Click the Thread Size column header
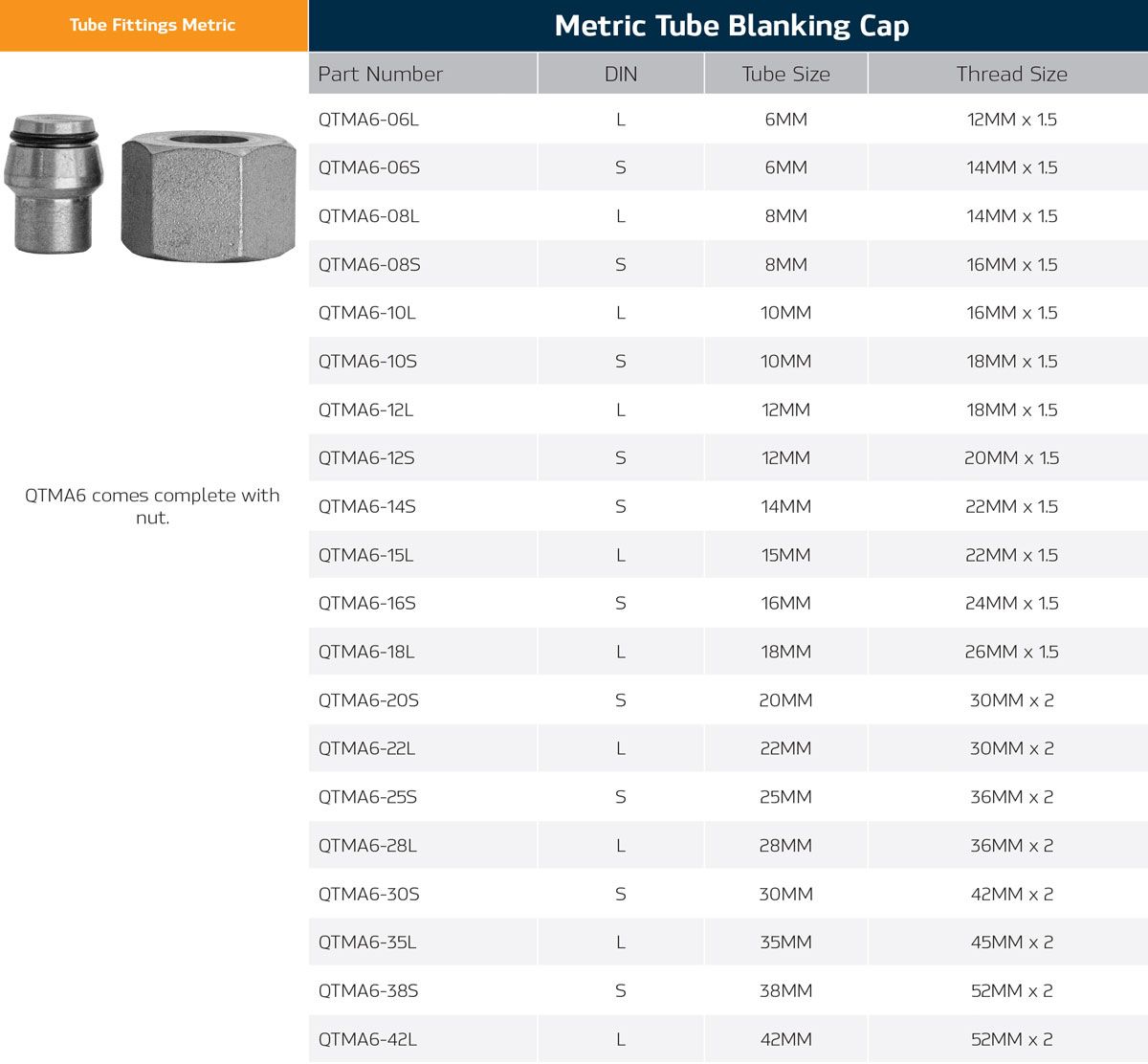This screenshot has height=1064, width=1148. [x=1011, y=75]
